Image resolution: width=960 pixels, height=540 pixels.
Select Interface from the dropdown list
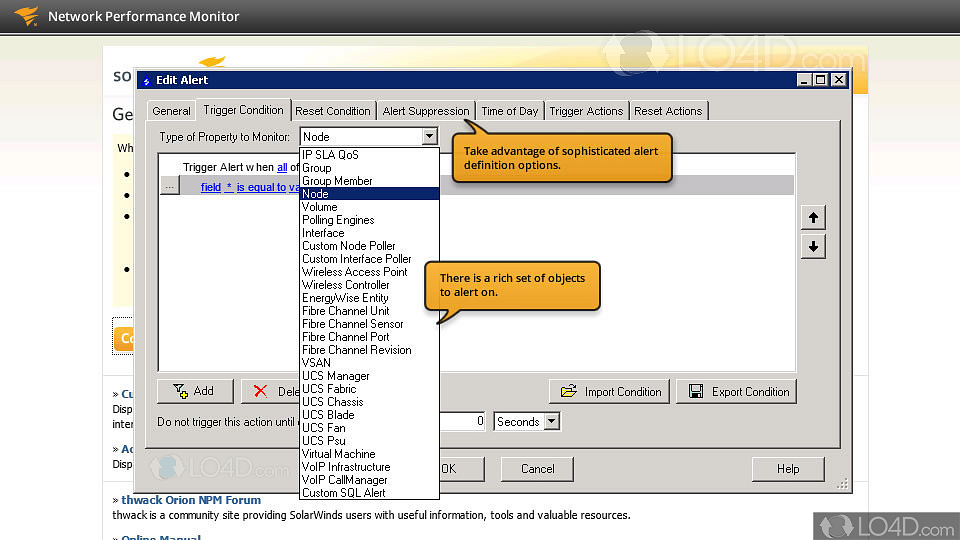[369, 233]
